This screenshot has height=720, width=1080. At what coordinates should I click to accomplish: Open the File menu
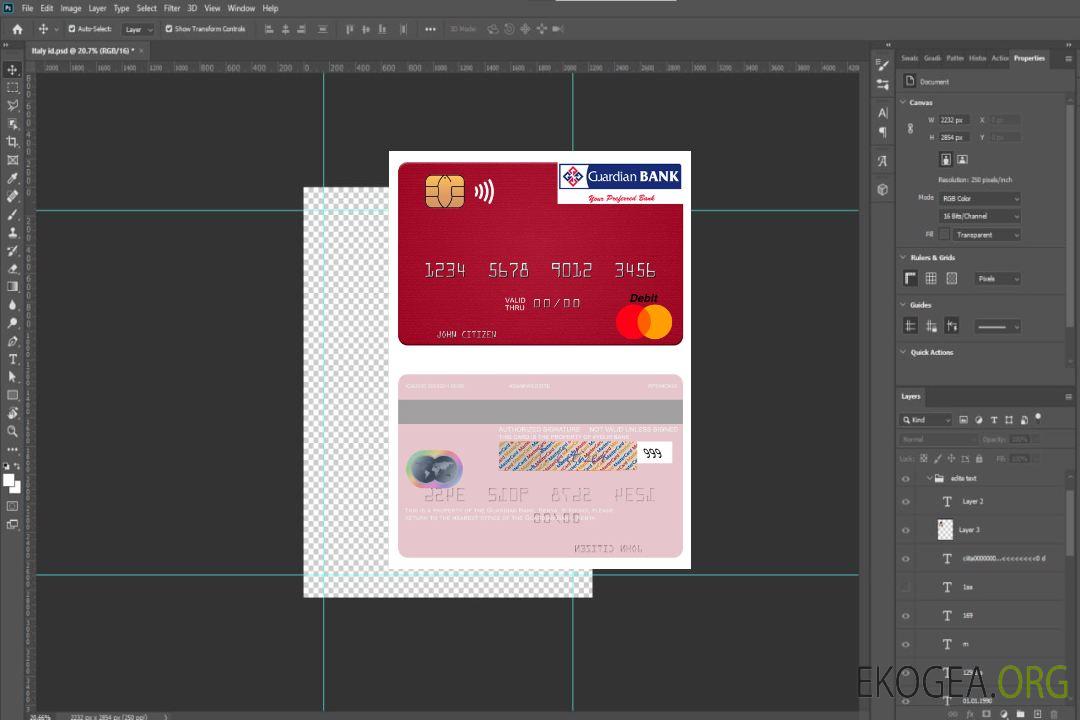[27, 8]
